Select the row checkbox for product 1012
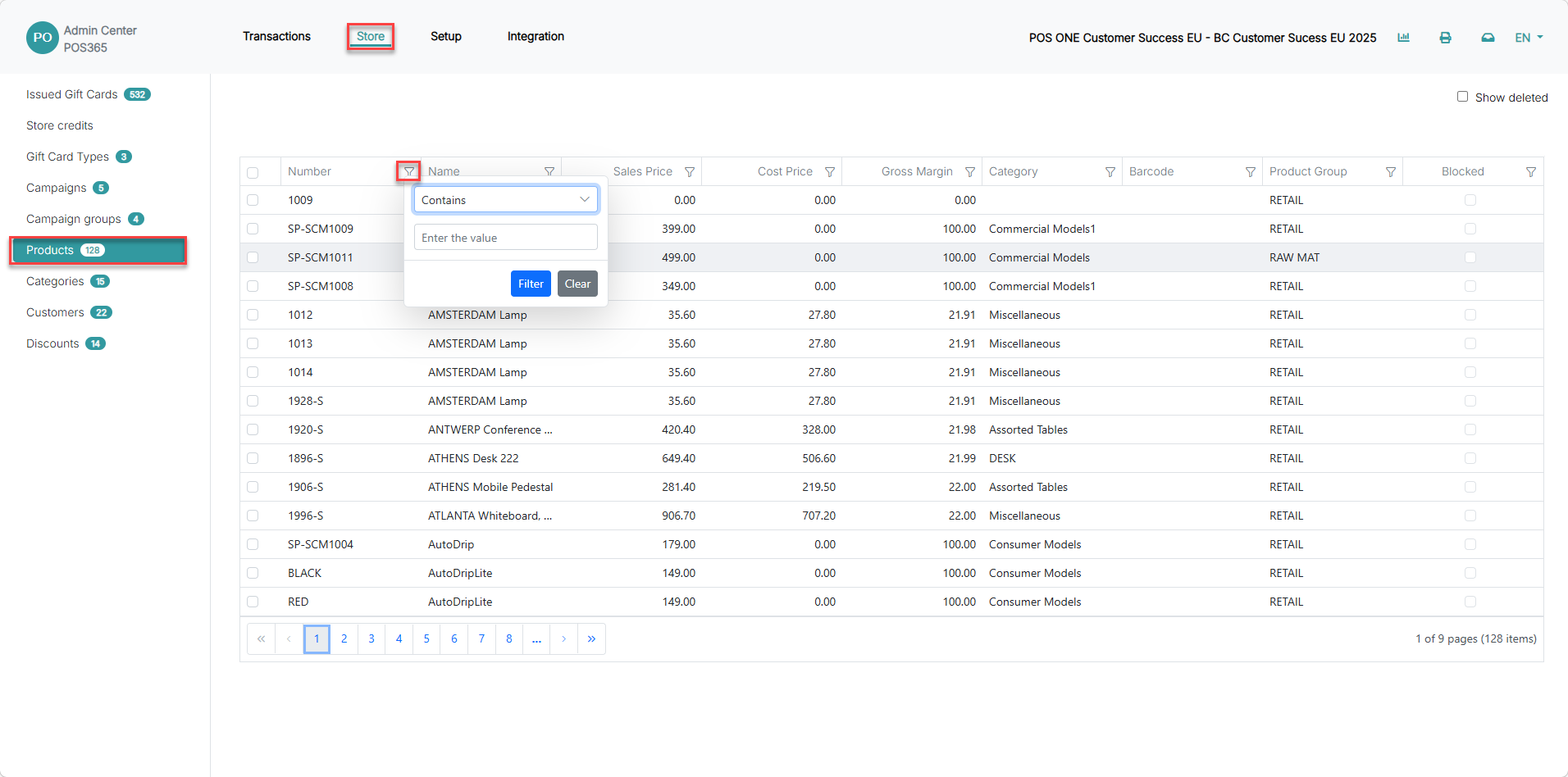The image size is (1568, 777). click(x=253, y=315)
